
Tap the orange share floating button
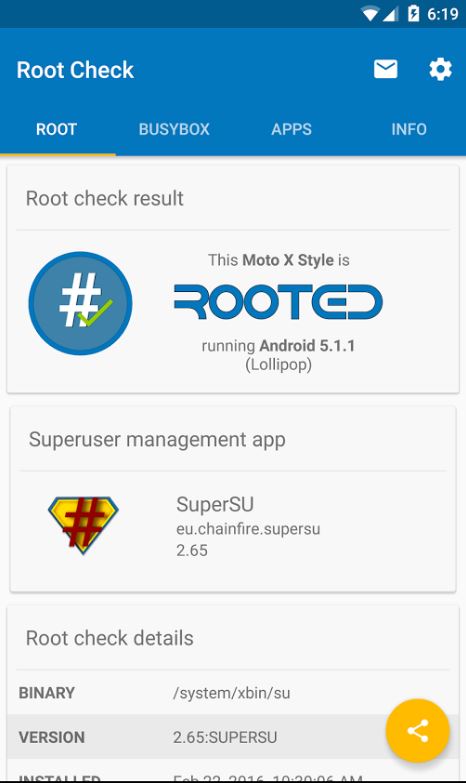tap(418, 731)
